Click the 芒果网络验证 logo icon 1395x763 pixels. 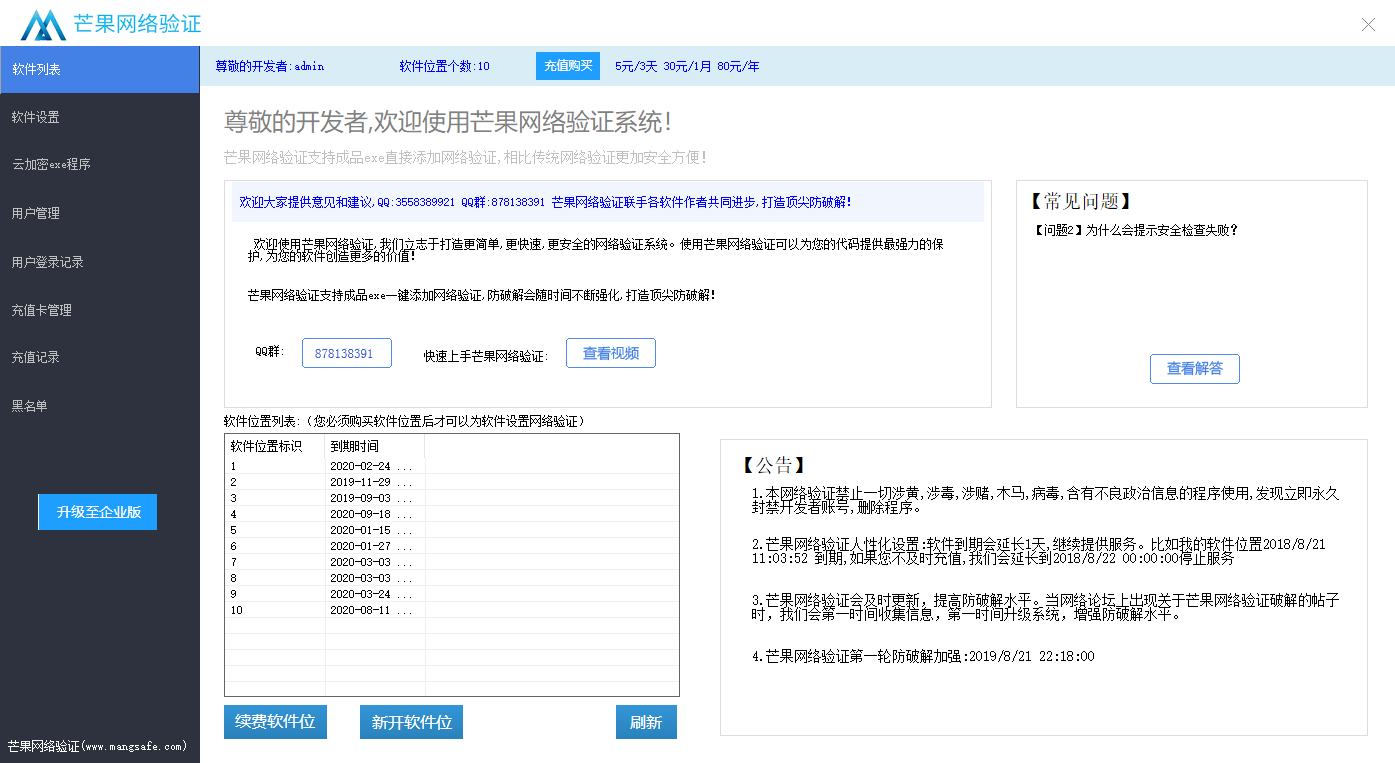[43, 24]
